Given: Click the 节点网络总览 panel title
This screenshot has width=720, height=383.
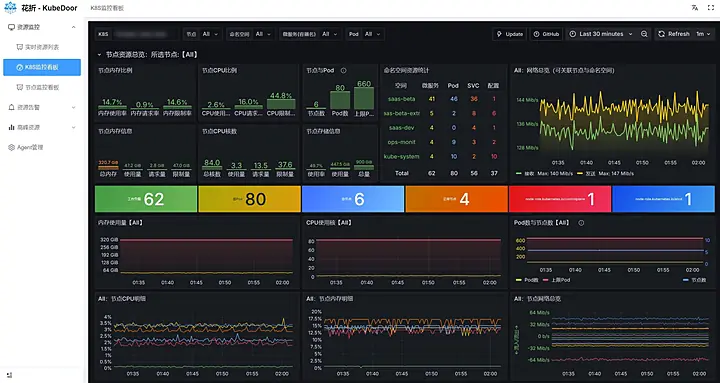Looking at the screenshot, I should tap(537, 299).
